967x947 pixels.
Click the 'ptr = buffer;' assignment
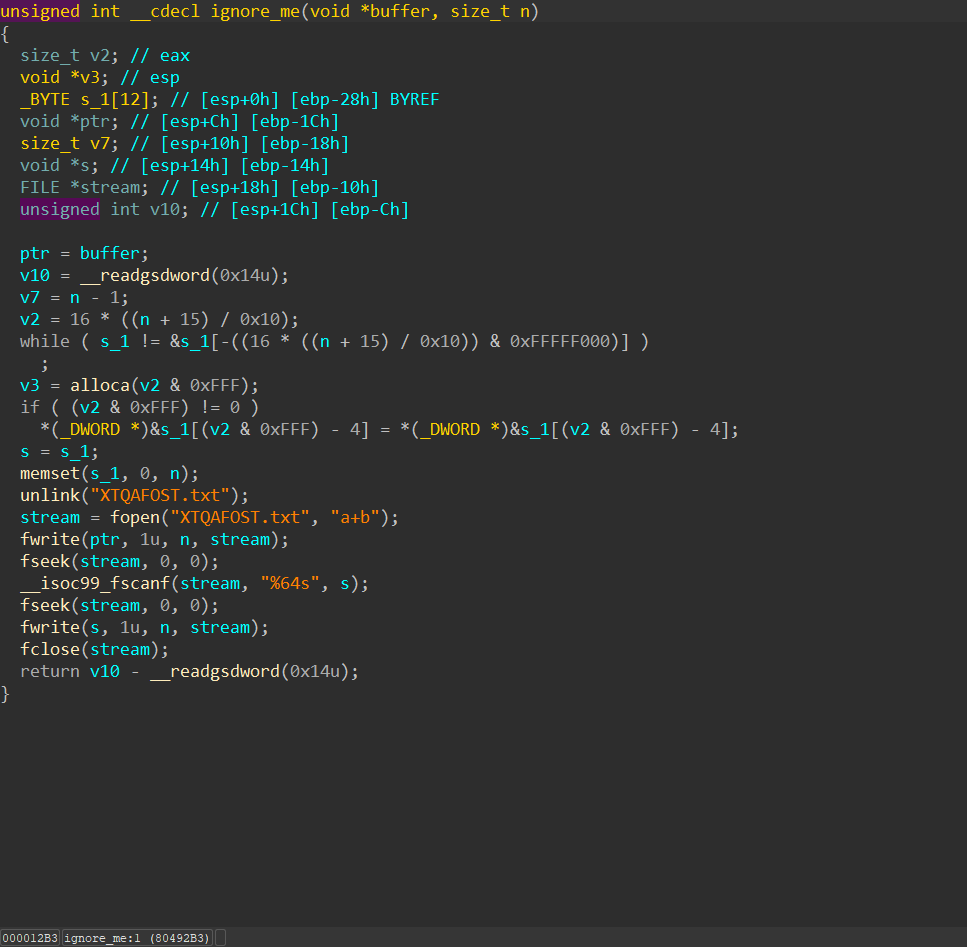(84, 253)
